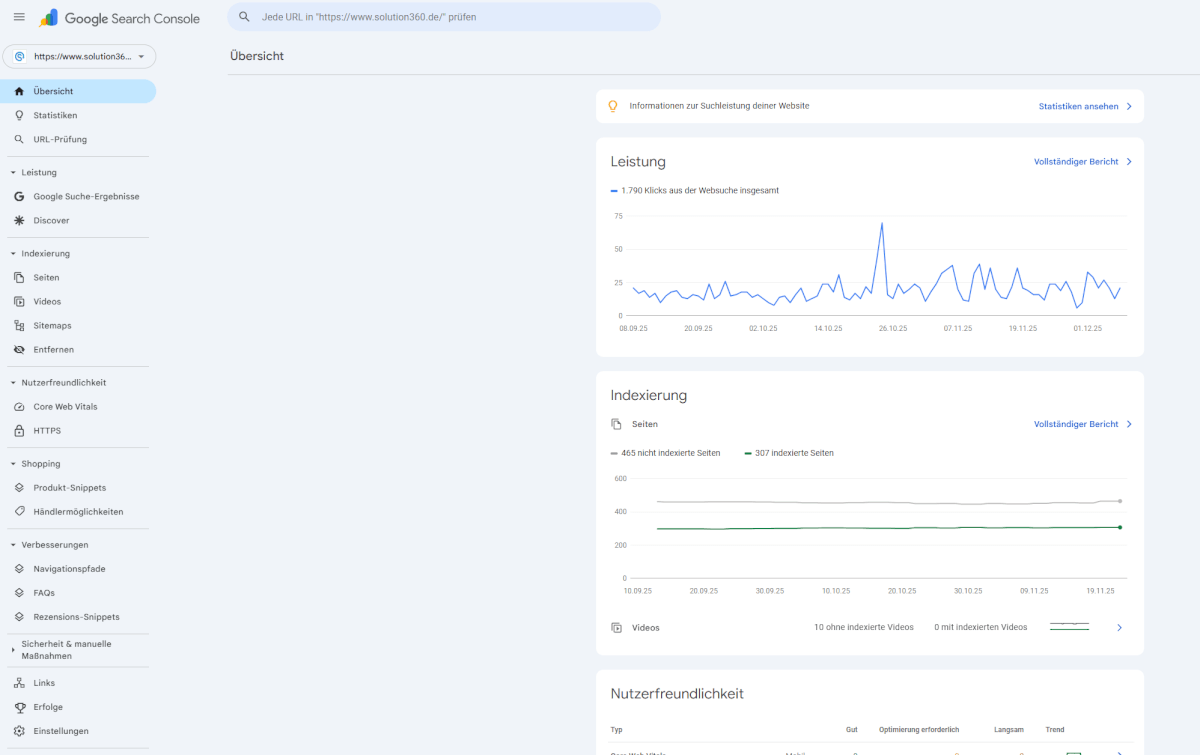Collapse the Shopping section
The height and width of the screenshot is (755, 1200).
click(x=13, y=464)
